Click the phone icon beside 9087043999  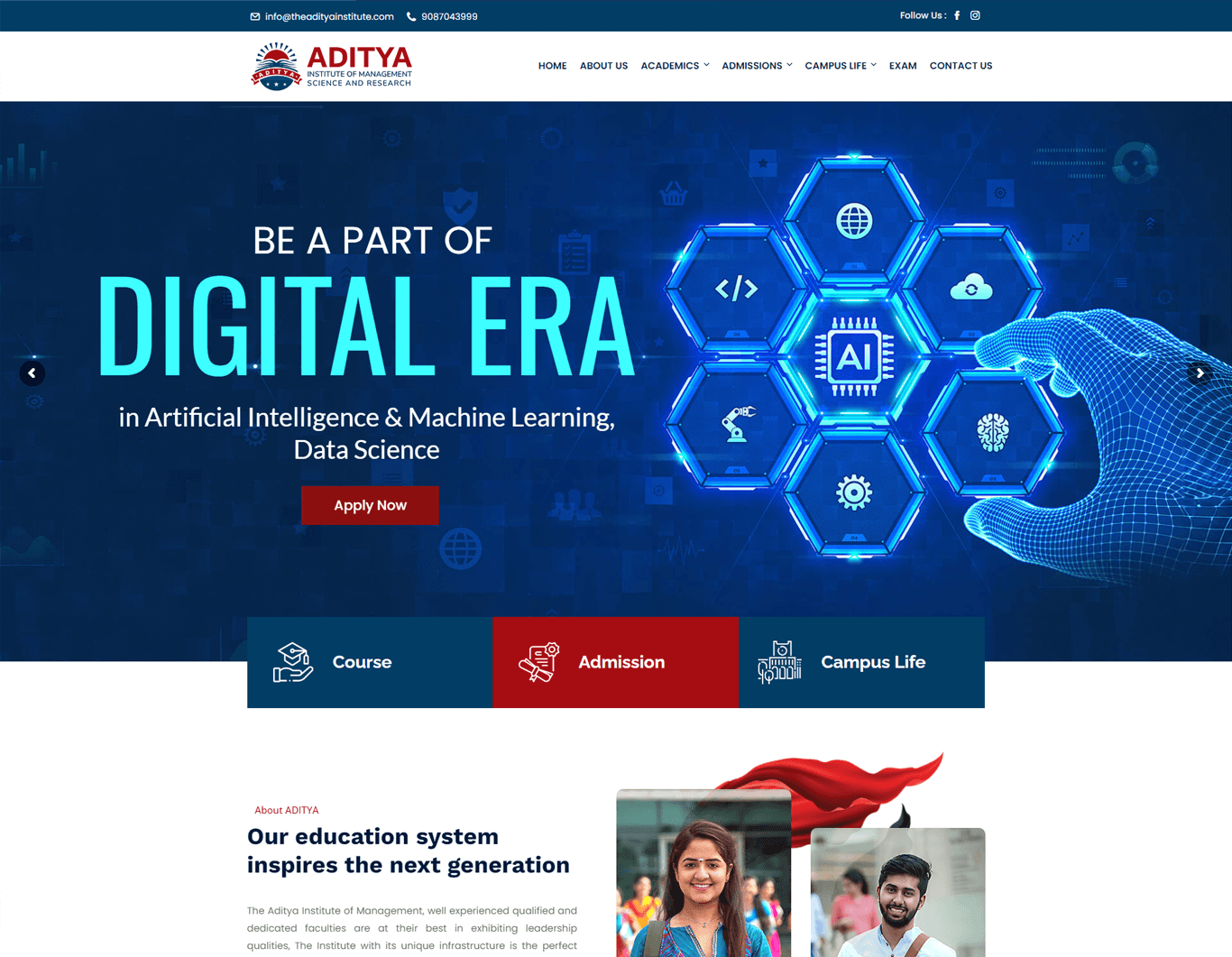tap(411, 16)
